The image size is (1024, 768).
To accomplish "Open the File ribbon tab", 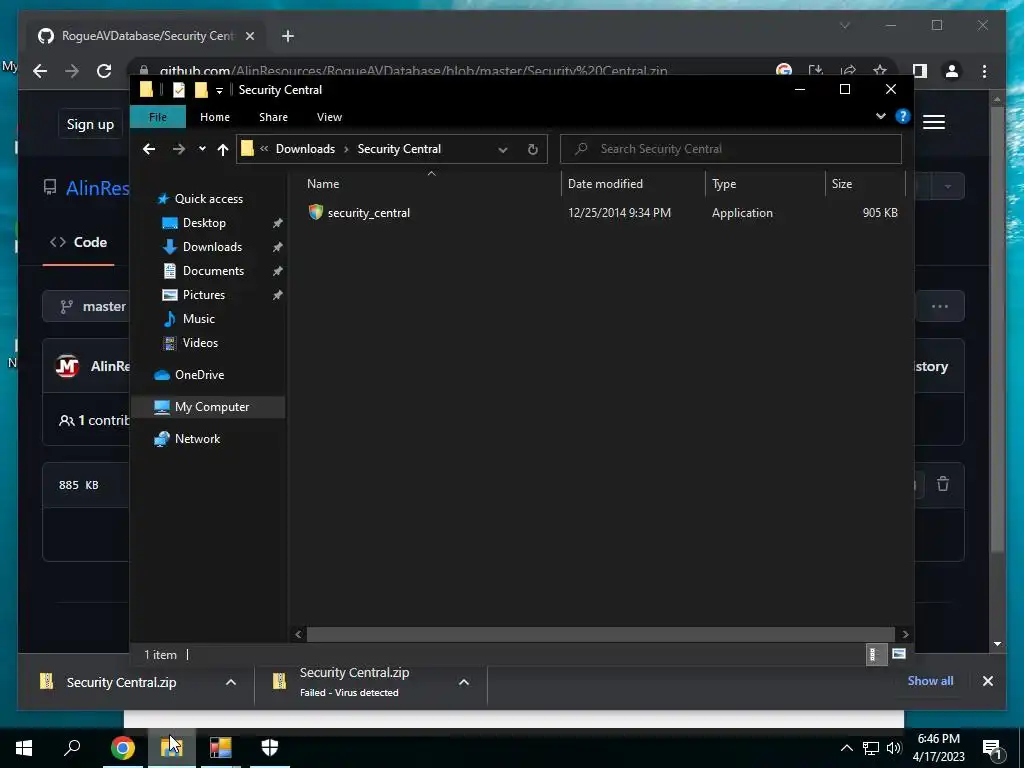I will (158, 117).
